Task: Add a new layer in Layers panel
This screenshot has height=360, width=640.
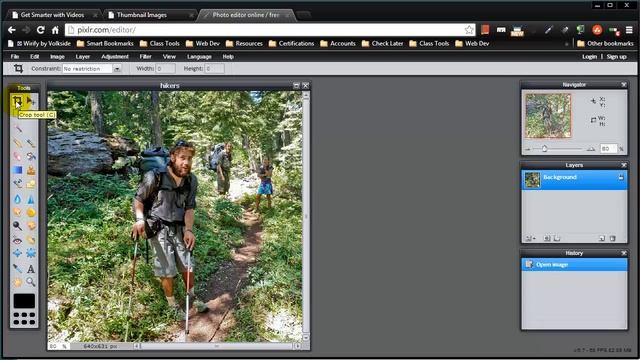Action: [x=602, y=238]
